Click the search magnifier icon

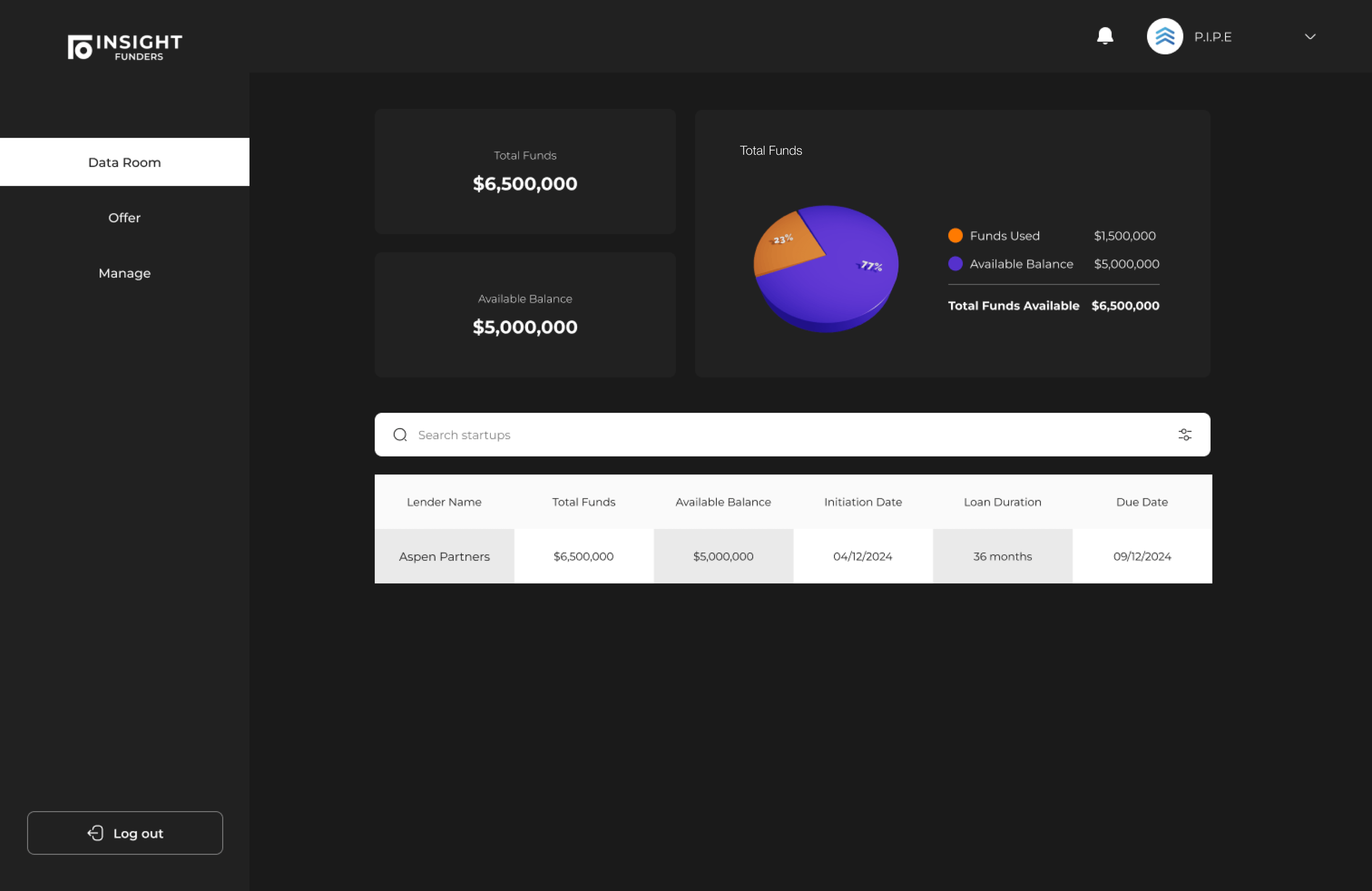click(x=400, y=434)
